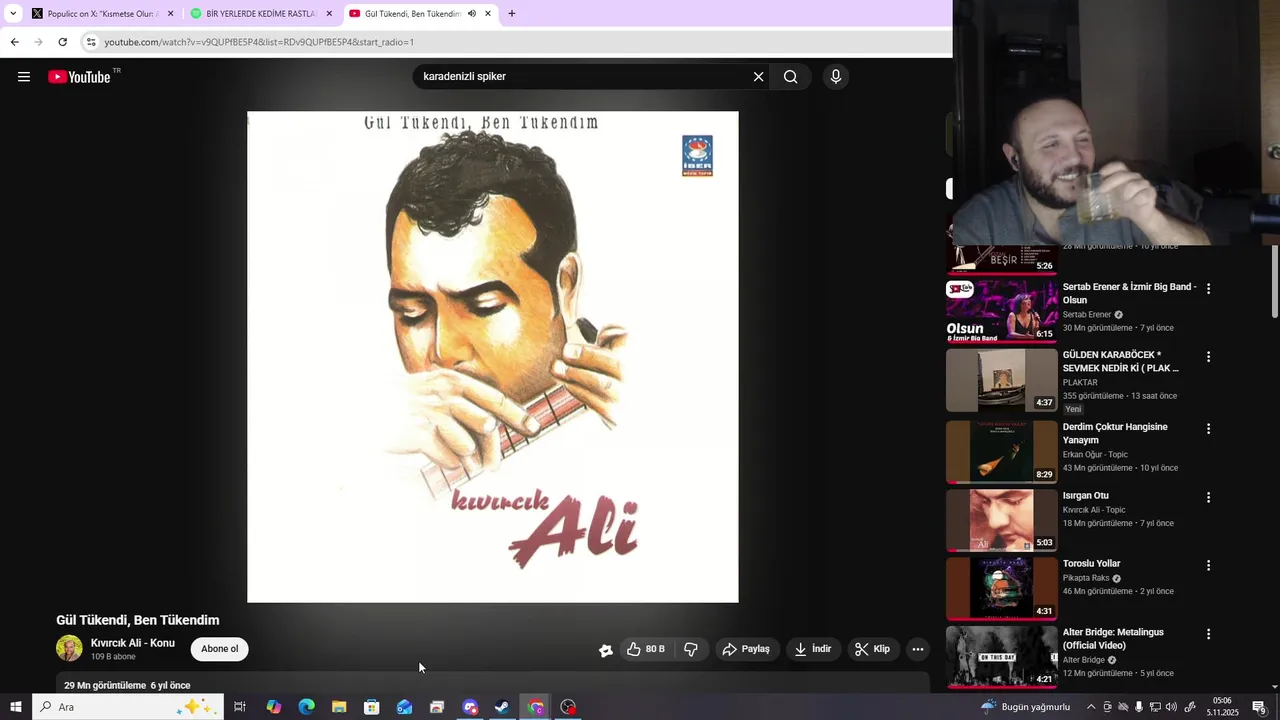Open Derdim Çoktur Hangisine Yanayım video
Viewport: 1280px width, 720px height.
[1001, 452]
